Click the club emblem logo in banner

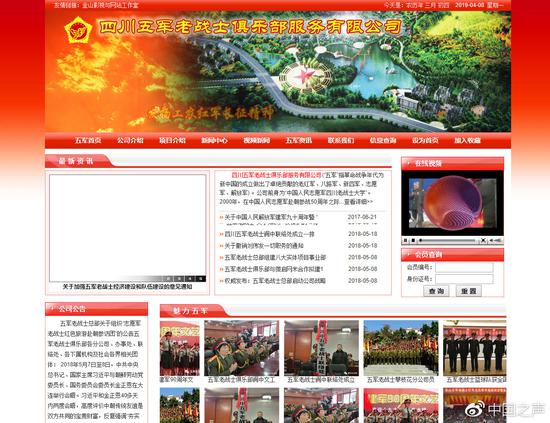pyautogui.click(x=78, y=31)
